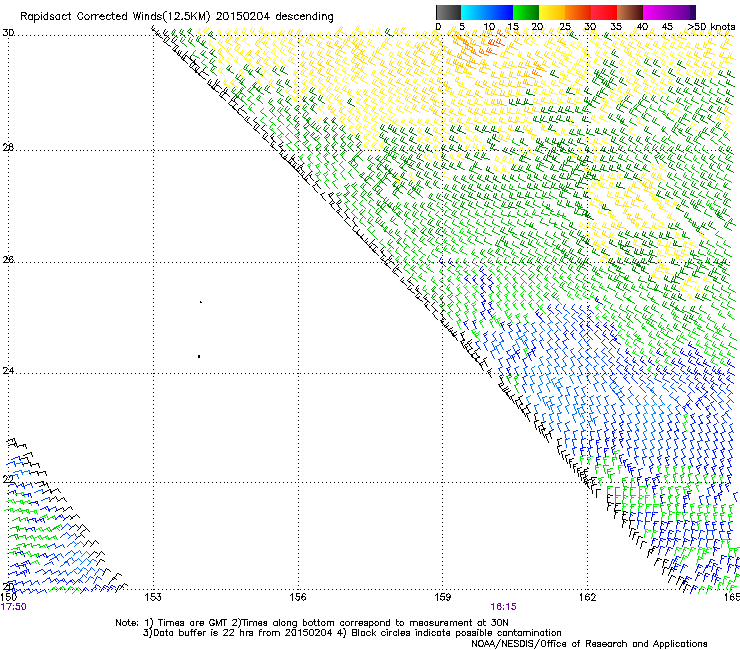Click the orange 25-30 knots legend swatch

click(x=578, y=12)
